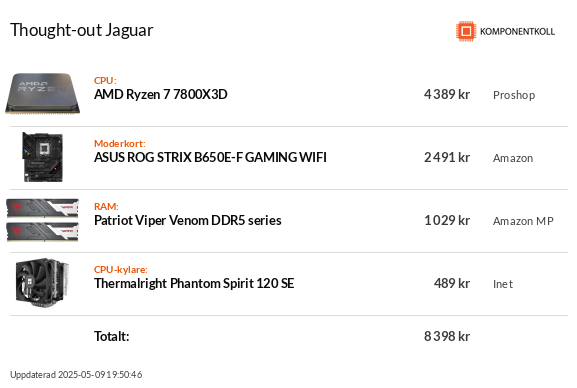The image size is (577, 388).
Task: Click the RAM: category label
Action: [x=106, y=207]
